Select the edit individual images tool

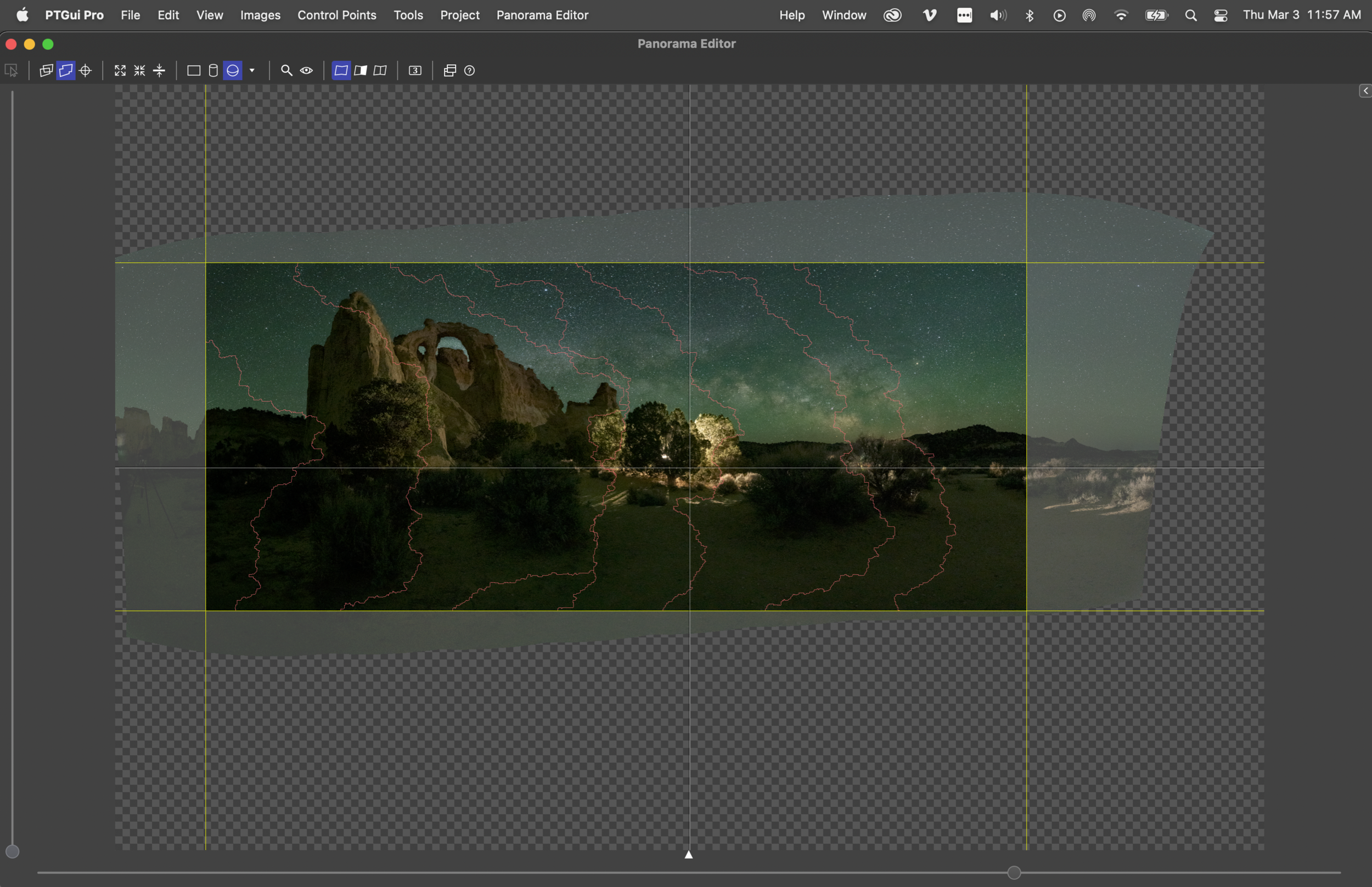[x=11, y=71]
